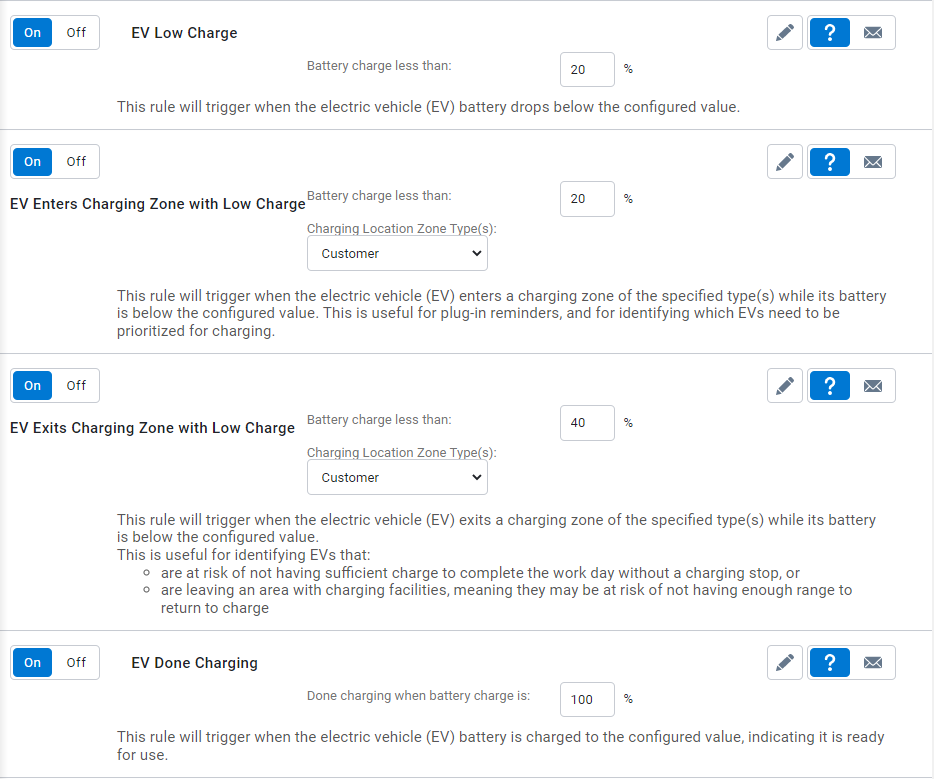Viewport: 934px width, 779px height.
Task: Open mail notifications for EV Low Charge
Action: coord(873,32)
